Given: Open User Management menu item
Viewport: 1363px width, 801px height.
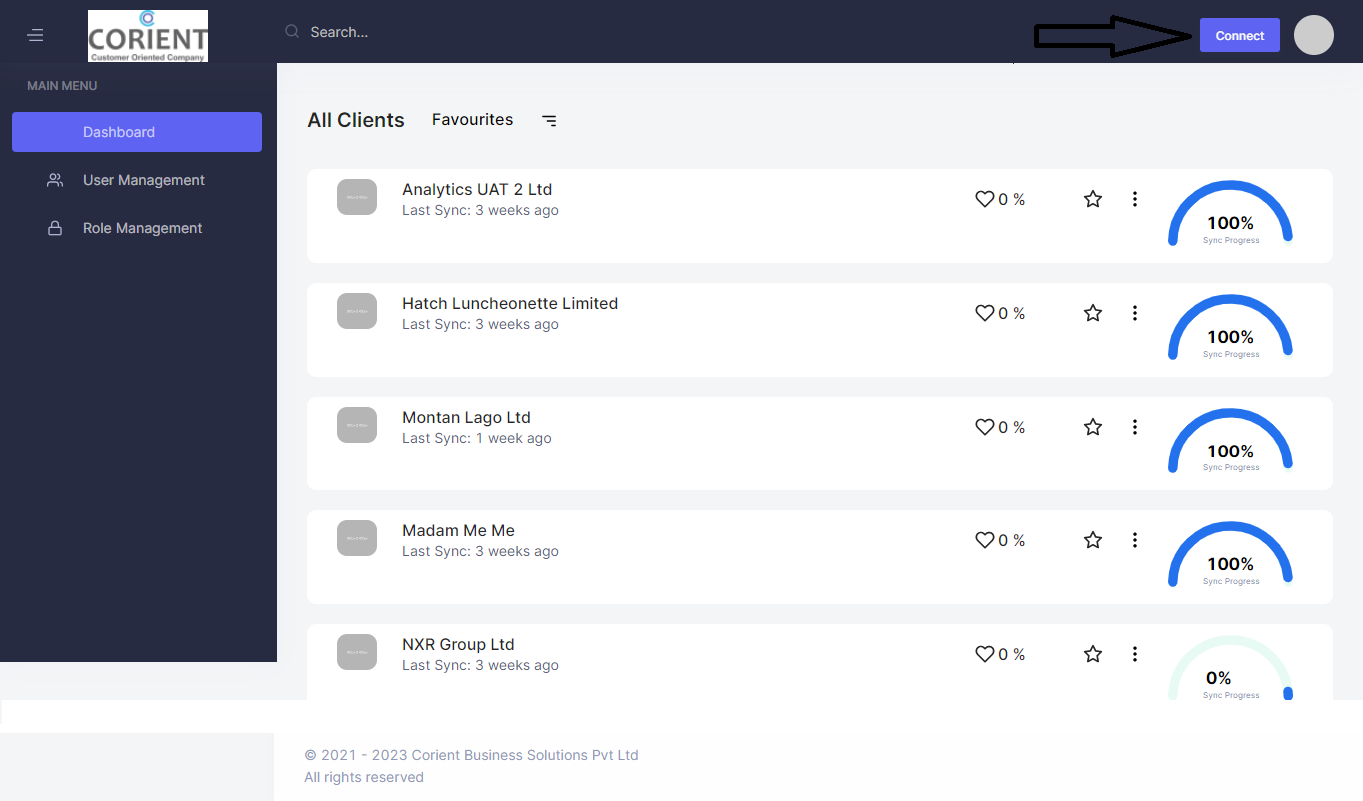Looking at the screenshot, I should (137, 180).
